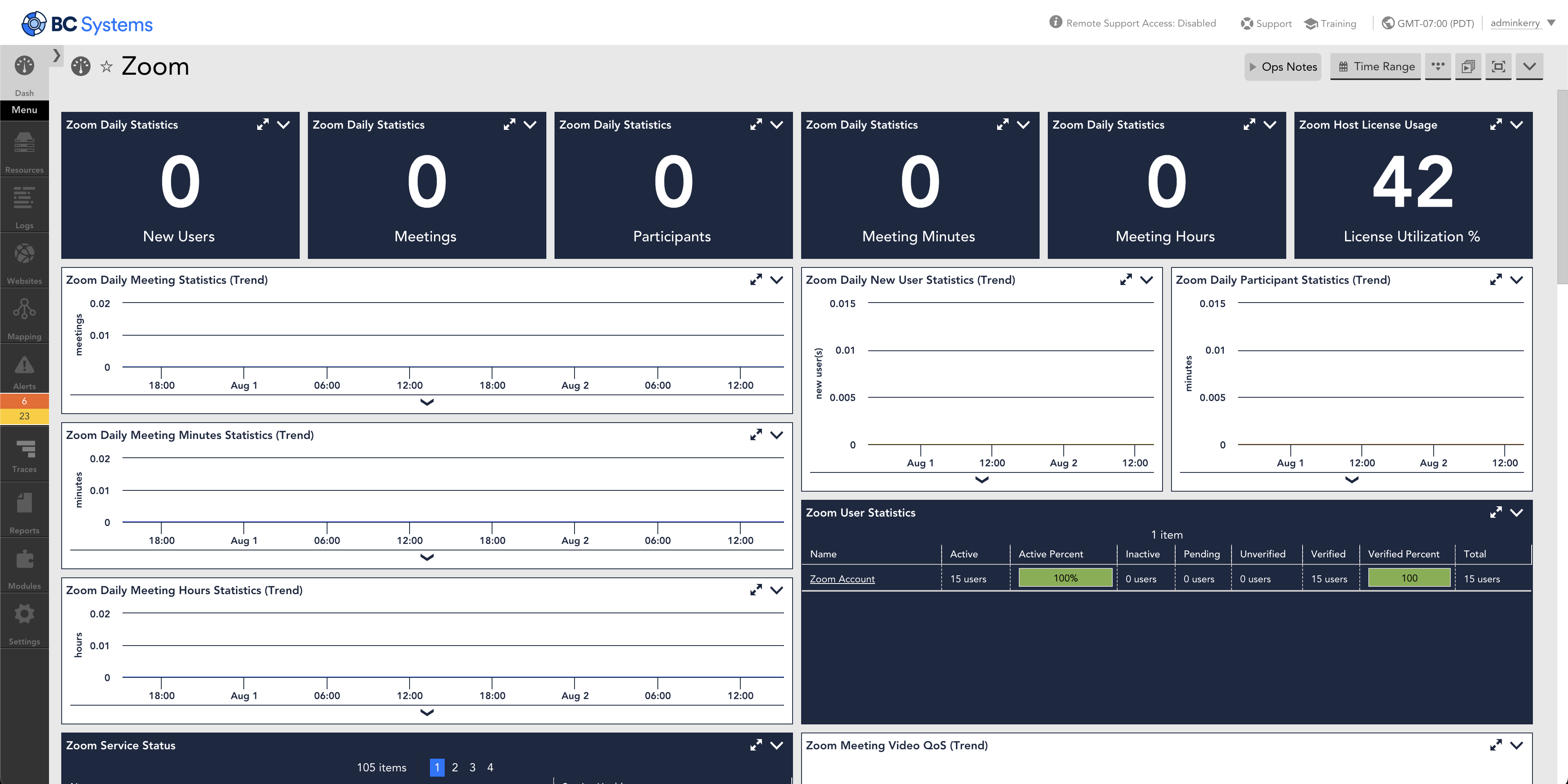
Task: Expand the Participants widget to full view
Action: (x=755, y=124)
